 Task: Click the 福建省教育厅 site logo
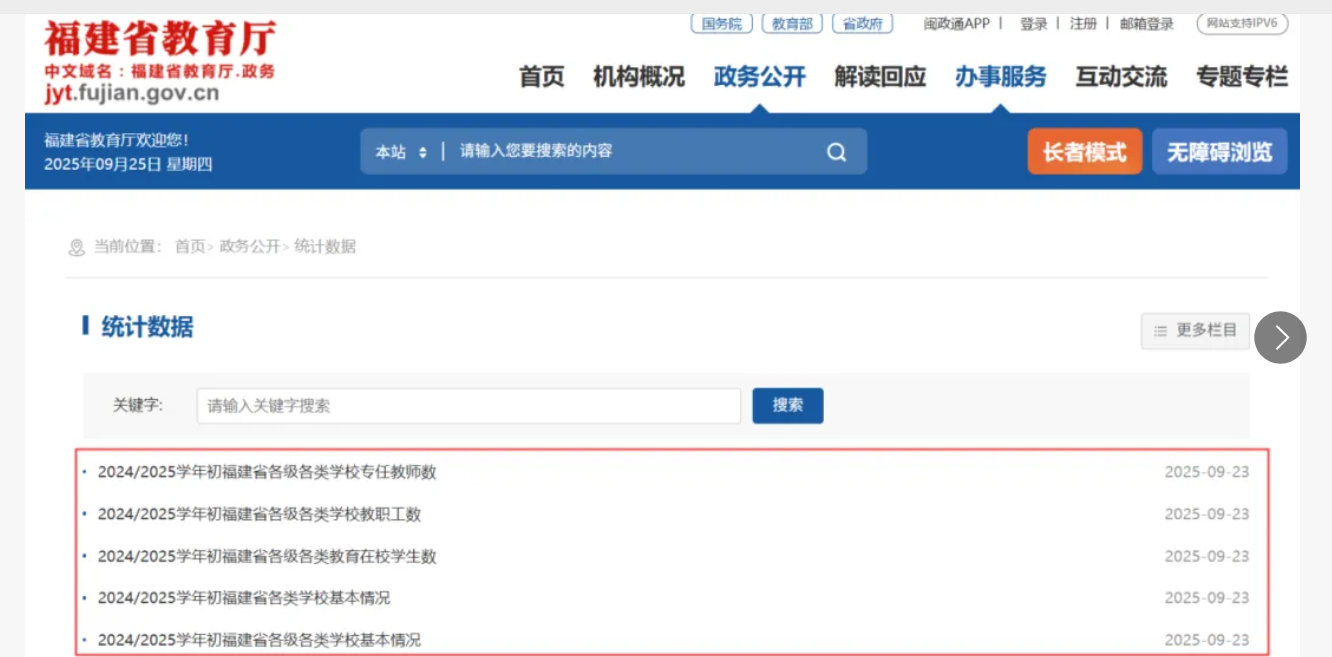pyautogui.click(x=160, y=40)
